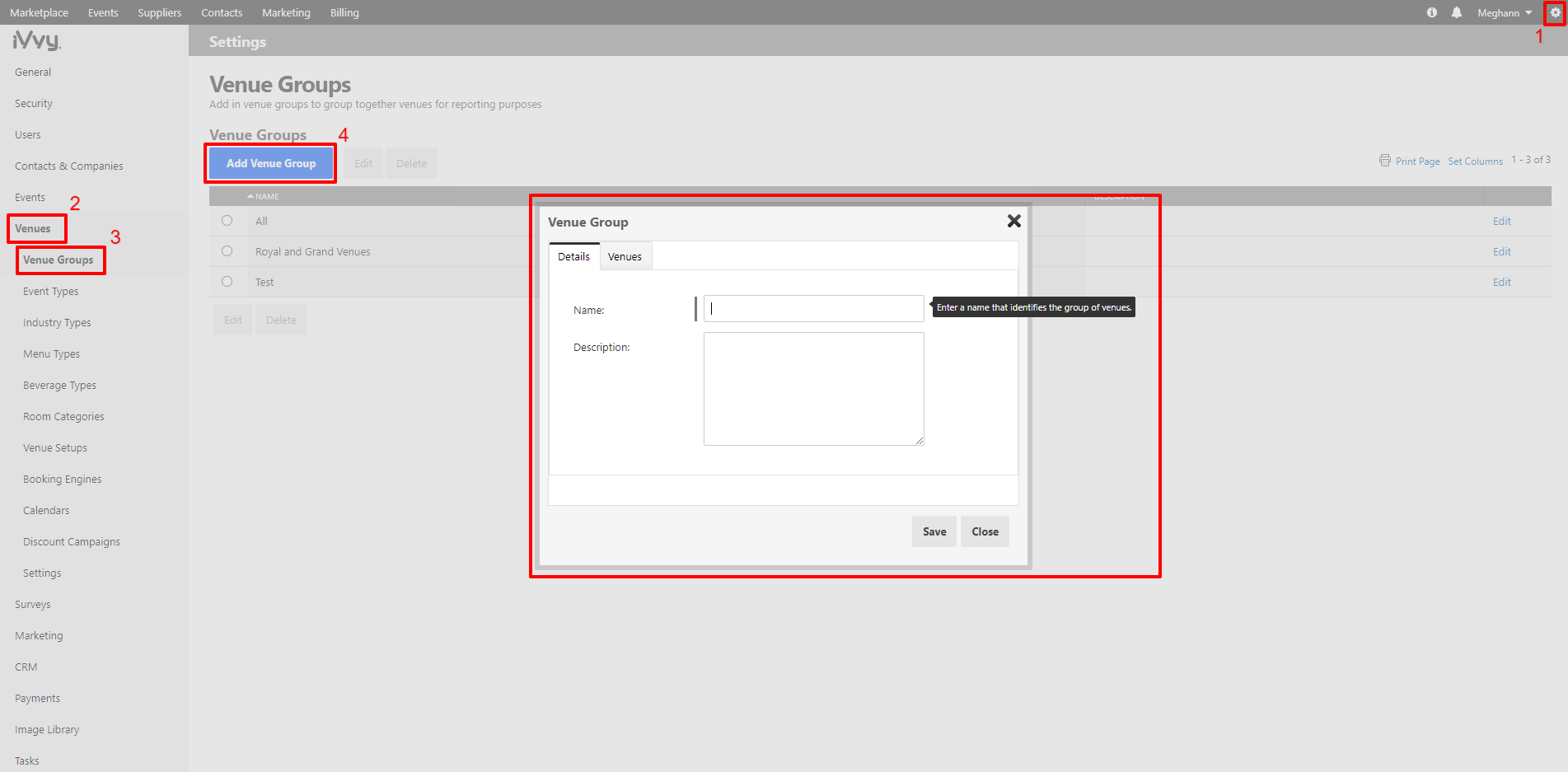This screenshot has width=1568, height=772.
Task: Open the Contacts top menu
Action: click(222, 12)
